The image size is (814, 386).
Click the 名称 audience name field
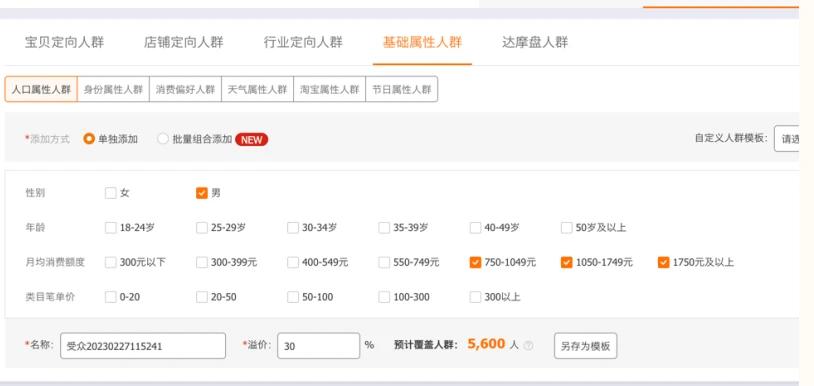[x=143, y=346]
